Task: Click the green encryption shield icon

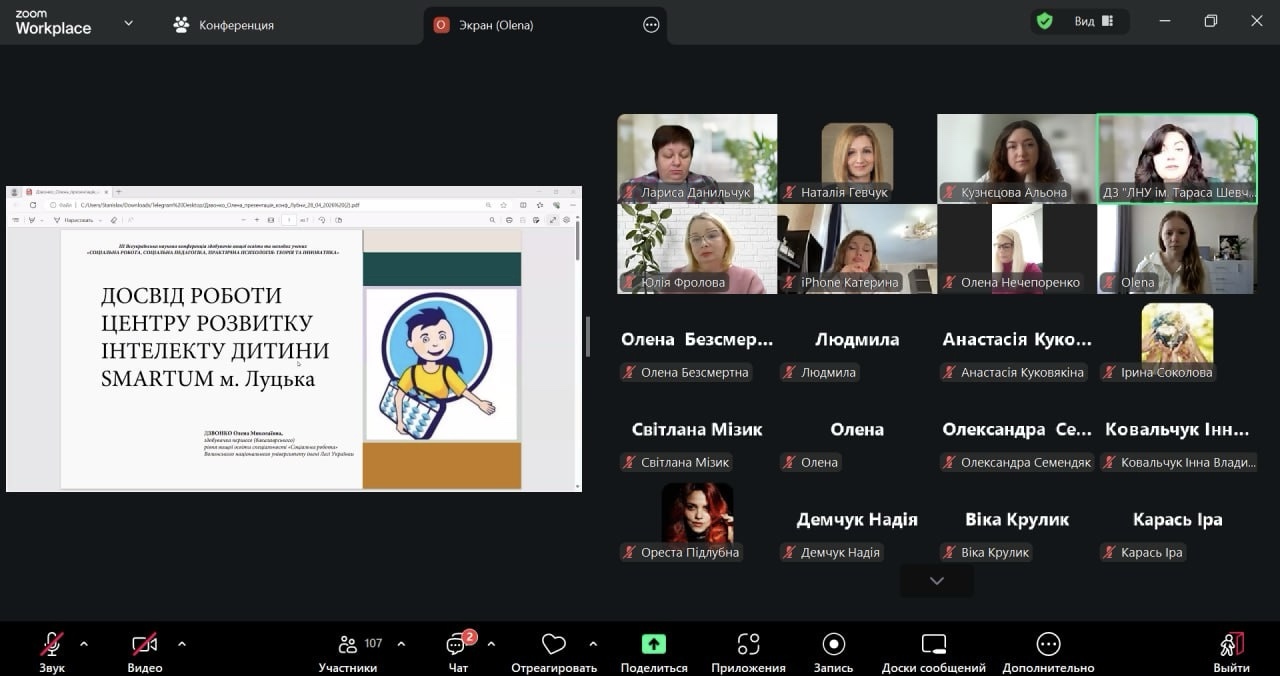Action: coord(1045,22)
